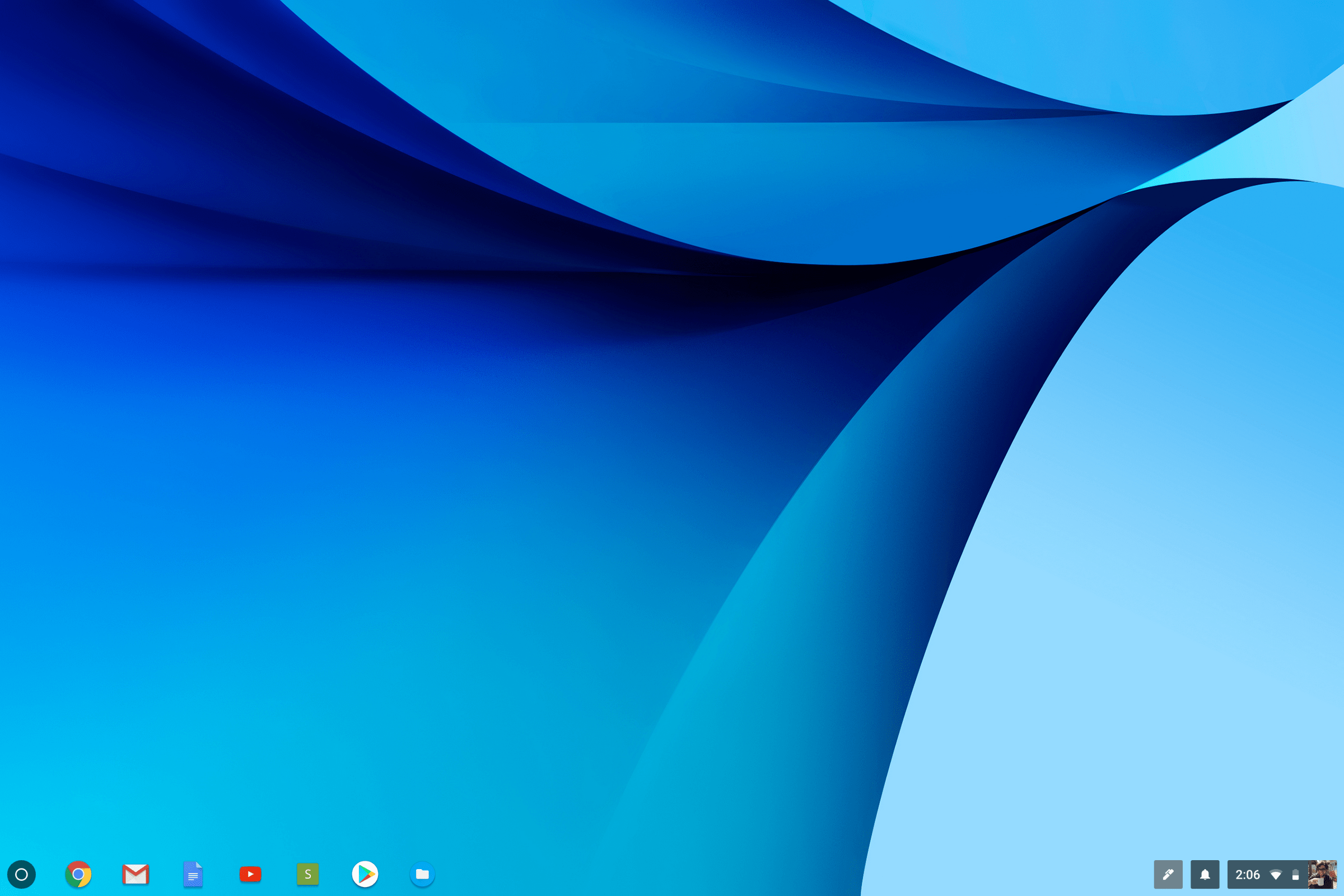Launch YouTube from the shelf
The image size is (1344, 896).
tap(250, 874)
